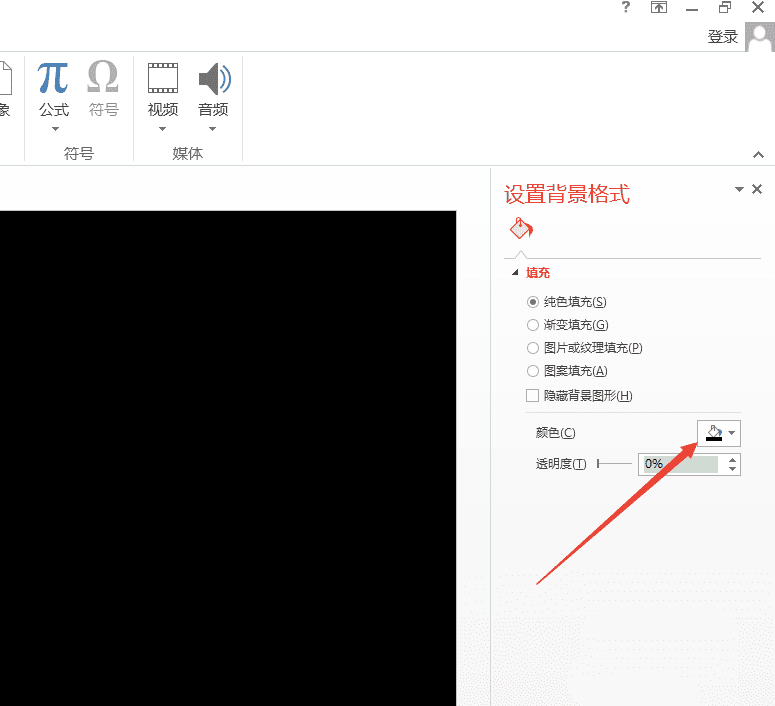The width and height of the screenshot is (775, 706).
Task: Select the fill paint bucket tab icon
Action: [x=521, y=228]
